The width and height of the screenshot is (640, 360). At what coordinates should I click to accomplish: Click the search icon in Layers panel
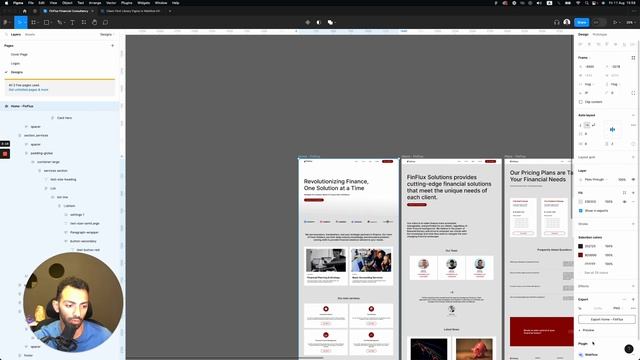click(x=6, y=35)
